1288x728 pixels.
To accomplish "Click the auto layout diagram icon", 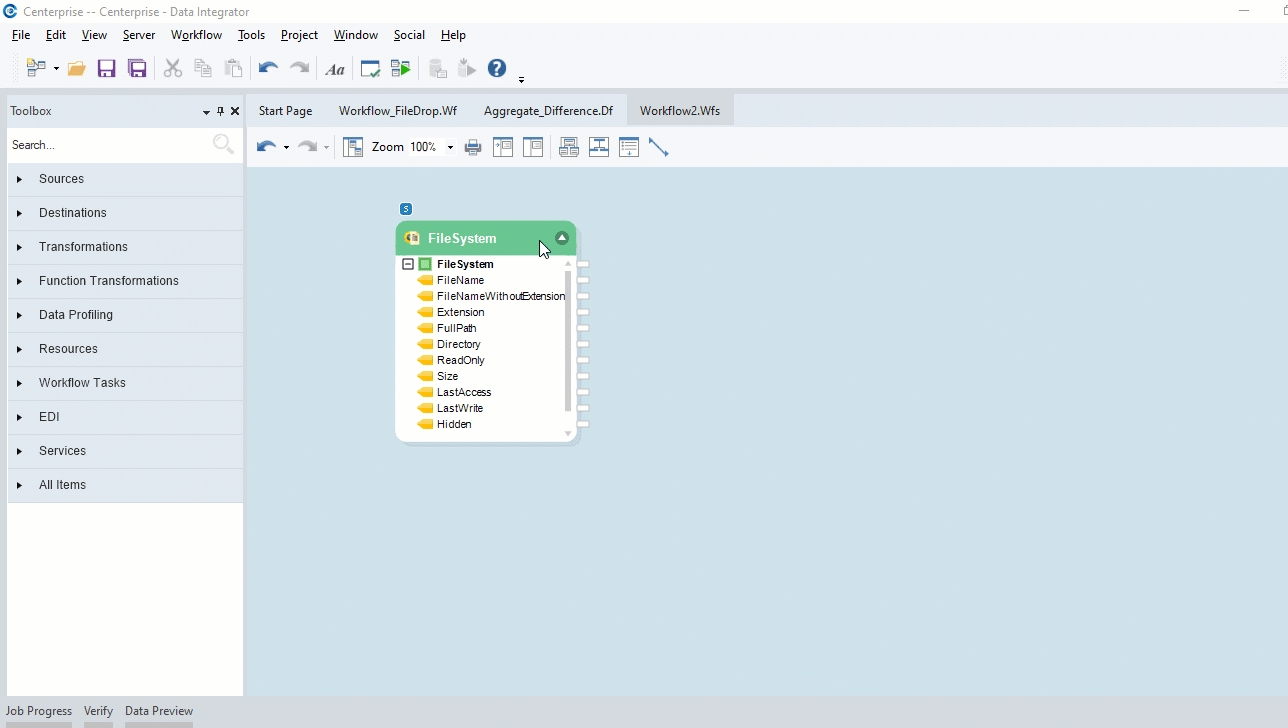I will pos(353,147).
